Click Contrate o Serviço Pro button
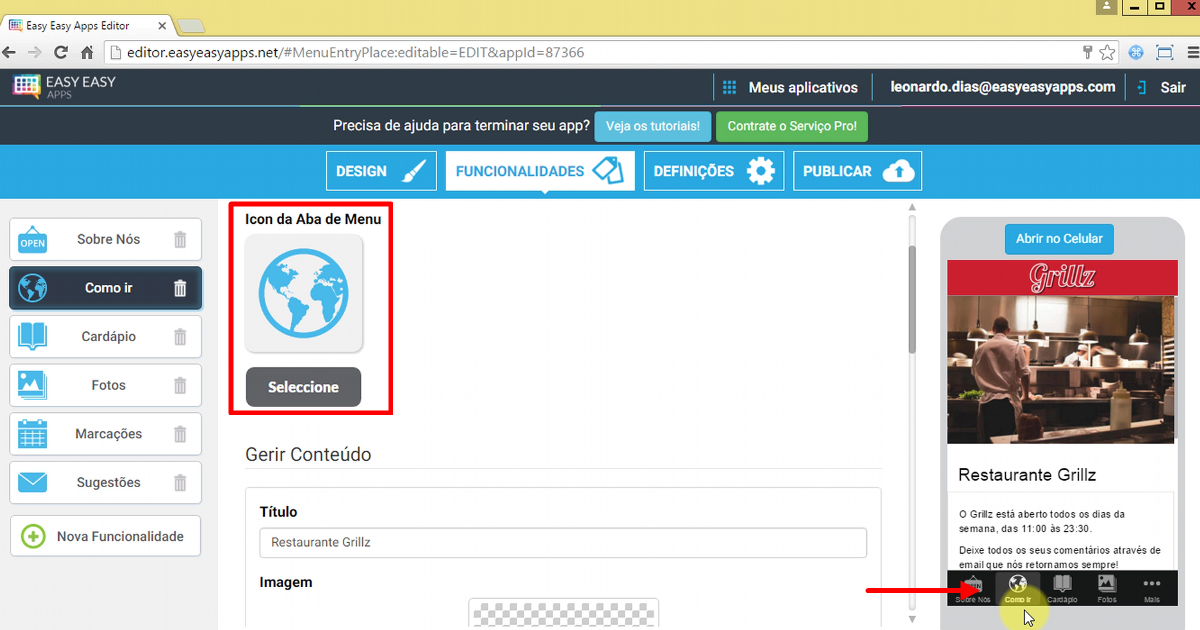Screen dimensions: 1200x630 [x=792, y=127]
